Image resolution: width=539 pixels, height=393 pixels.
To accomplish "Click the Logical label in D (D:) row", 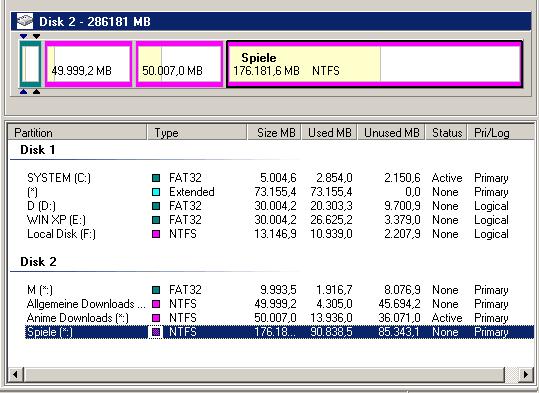I will pos(491,206).
